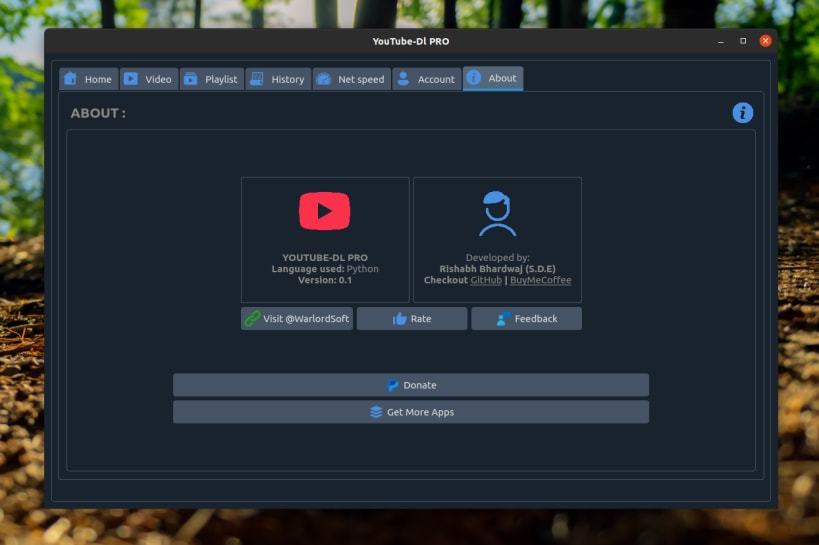Click the green chain link icon
The height and width of the screenshot is (545, 819).
pos(252,319)
